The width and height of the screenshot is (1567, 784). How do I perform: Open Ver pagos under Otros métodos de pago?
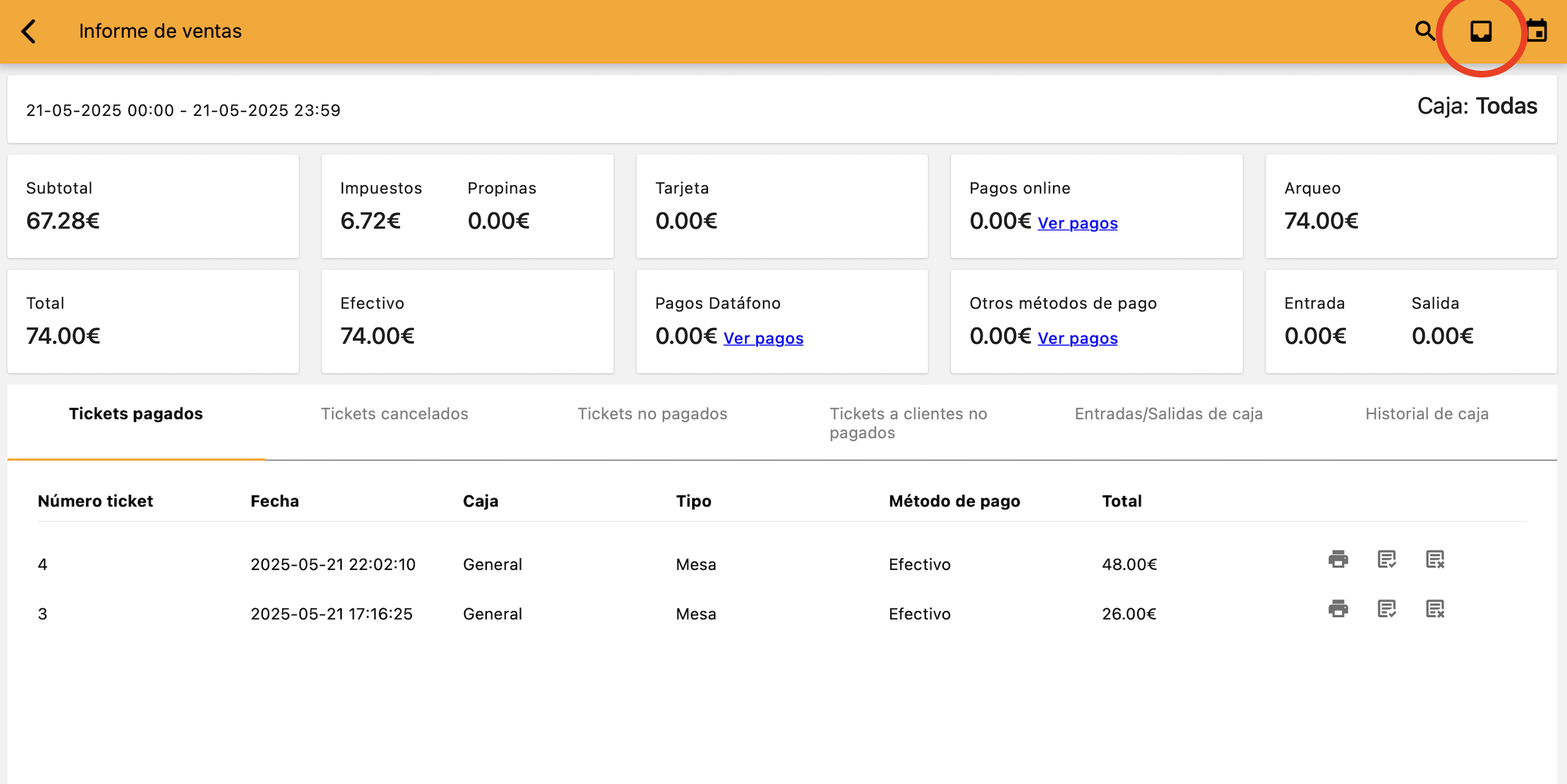pos(1078,338)
